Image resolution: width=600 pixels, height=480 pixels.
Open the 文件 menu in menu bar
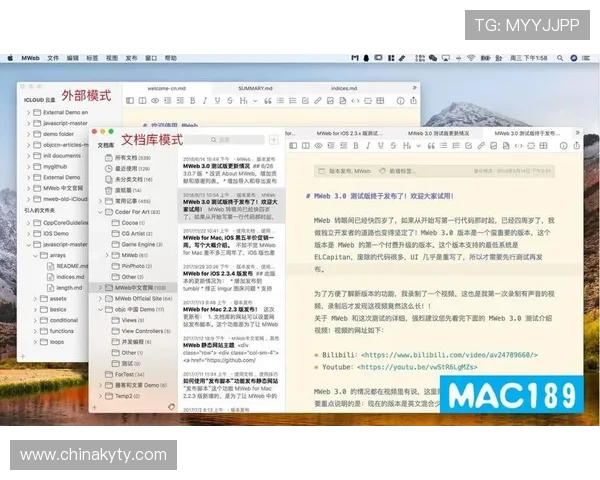[53, 58]
